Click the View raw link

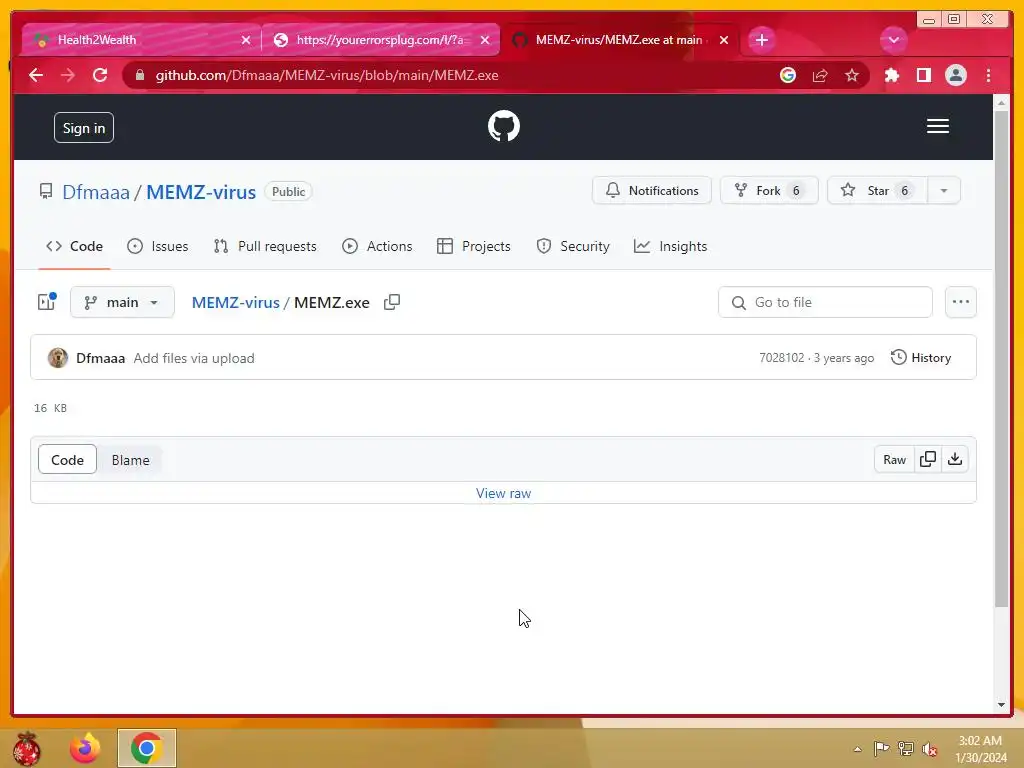503,493
